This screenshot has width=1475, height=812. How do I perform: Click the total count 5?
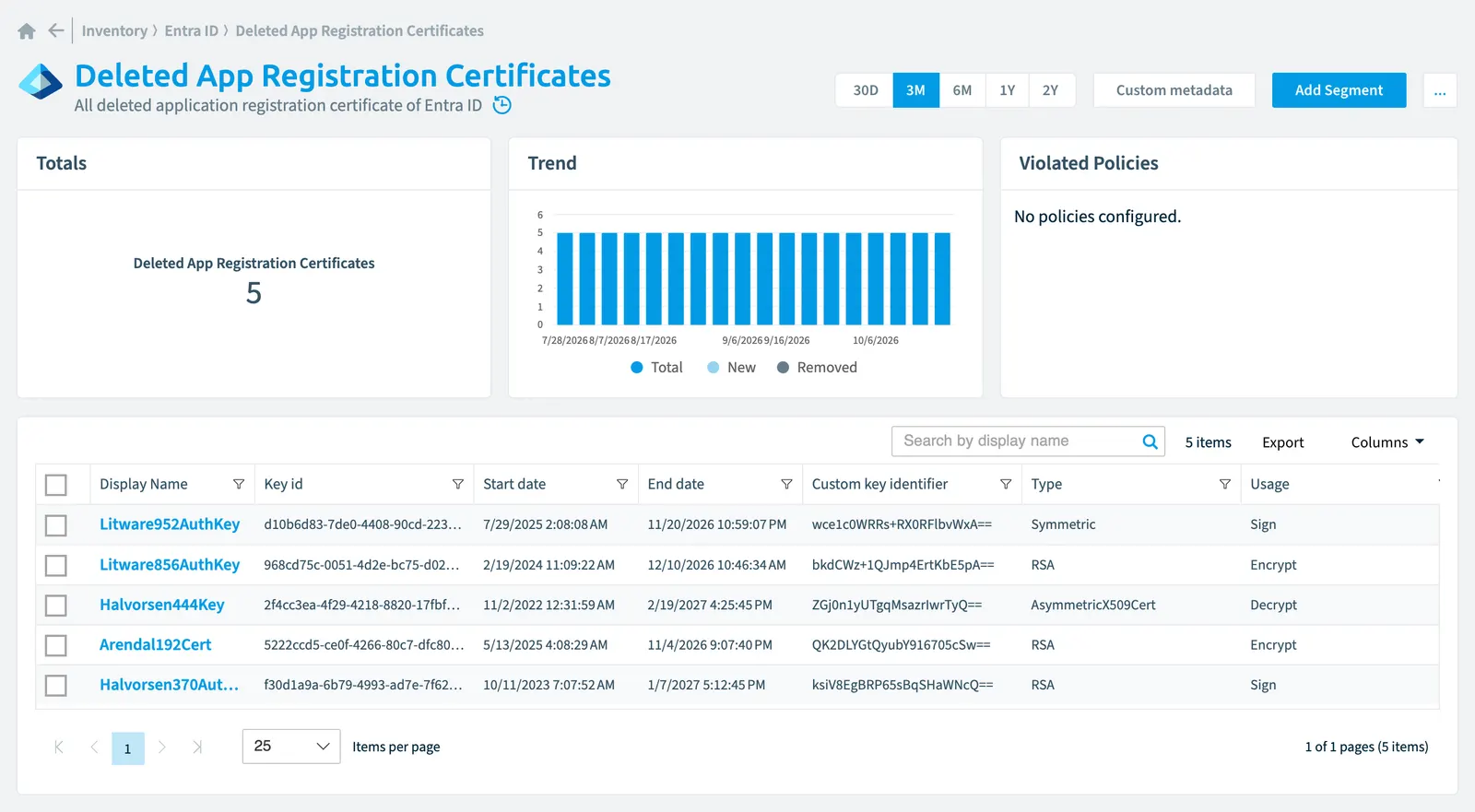tap(254, 293)
